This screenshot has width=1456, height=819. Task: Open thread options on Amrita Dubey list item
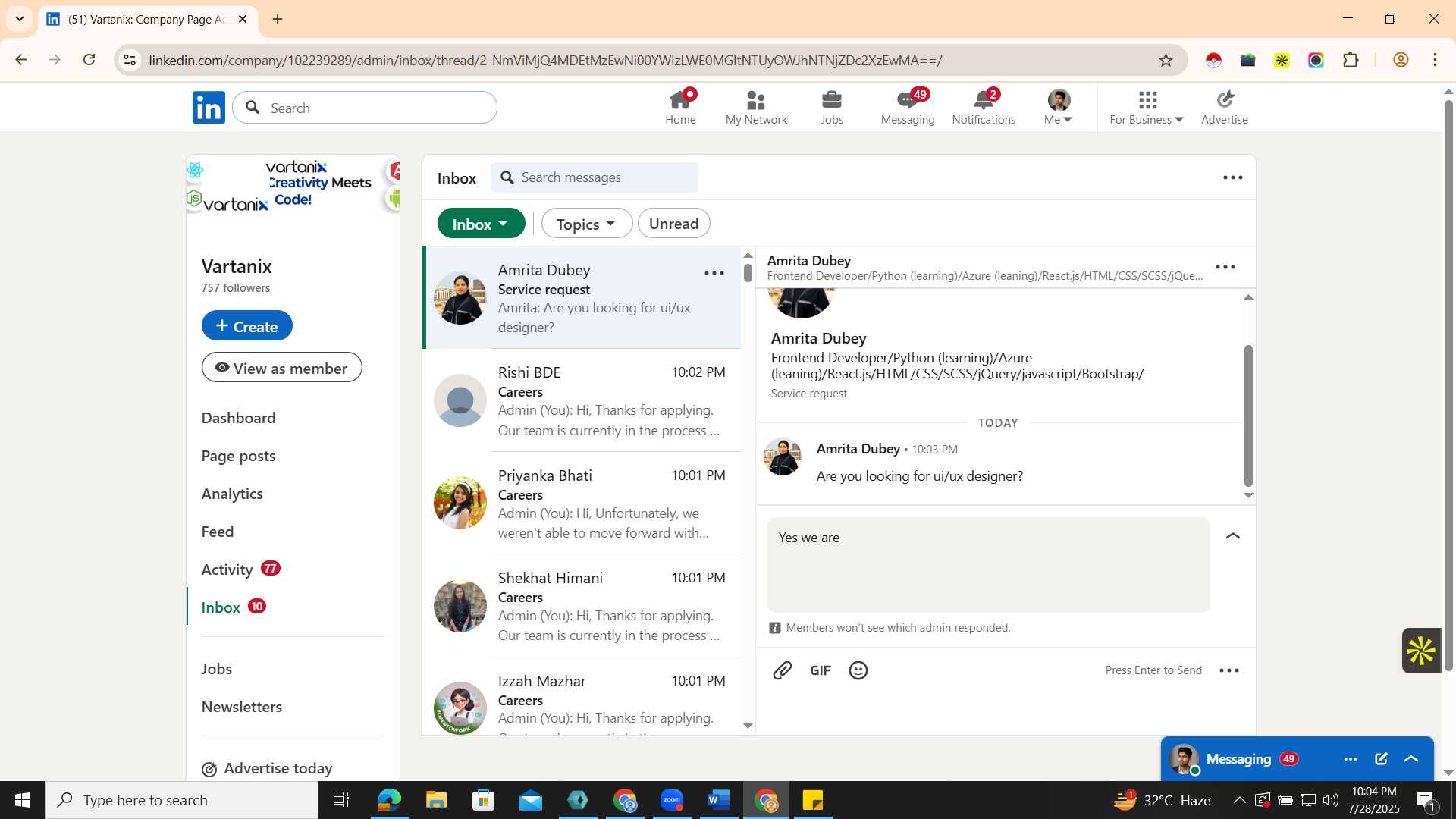[714, 273]
